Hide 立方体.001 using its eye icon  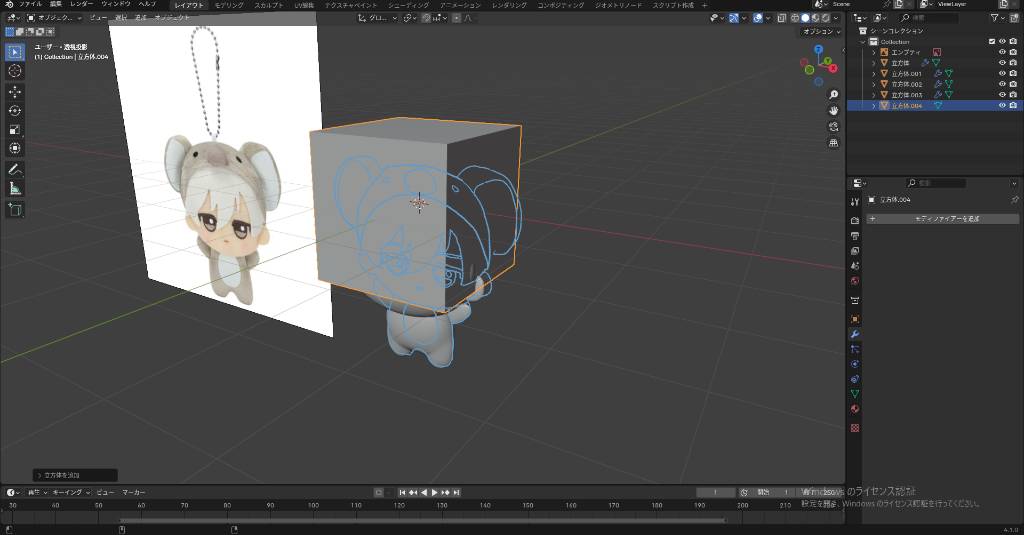(1002, 73)
